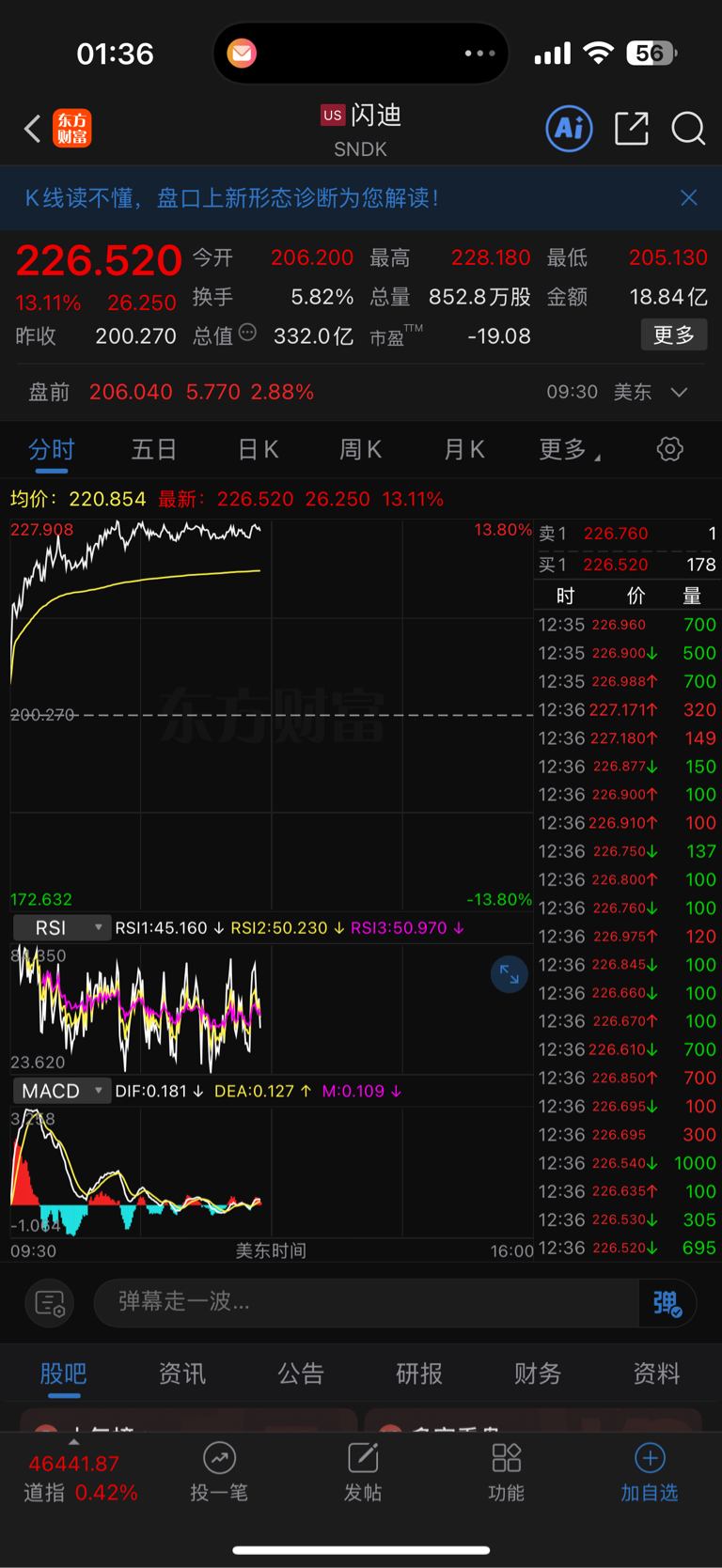Switch to the 日K tab
Viewport: 722px width, 1568px height.
(x=258, y=449)
